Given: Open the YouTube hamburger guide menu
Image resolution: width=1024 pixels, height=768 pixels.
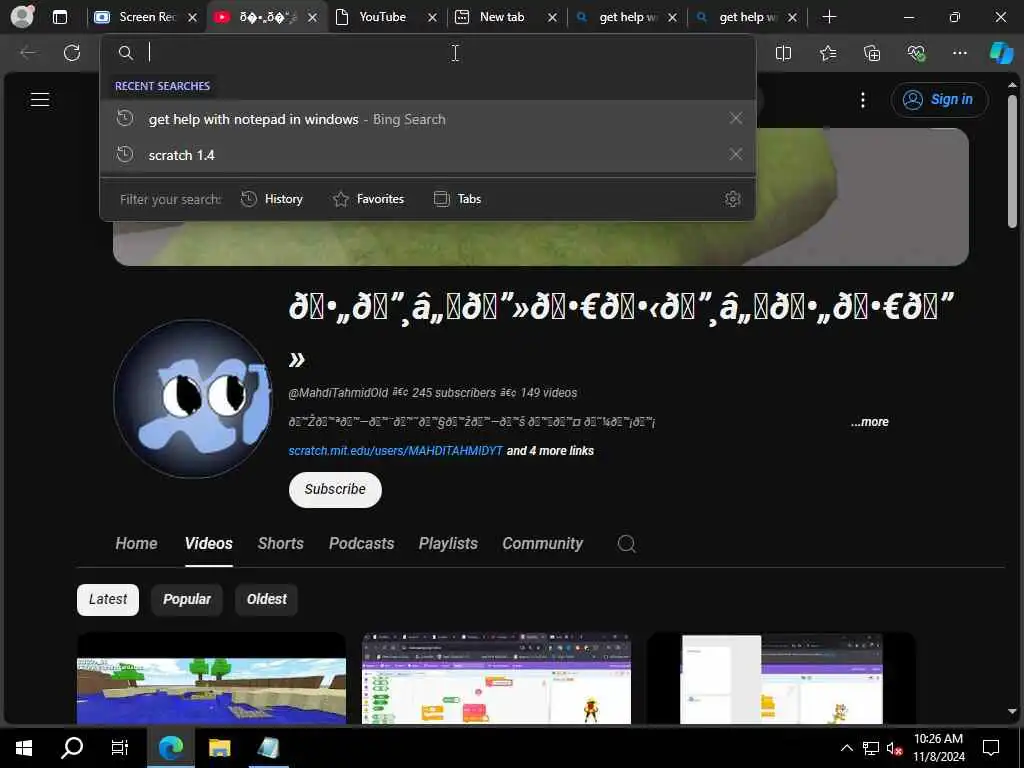Looking at the screenshot, I should click(x=40, y=99).
